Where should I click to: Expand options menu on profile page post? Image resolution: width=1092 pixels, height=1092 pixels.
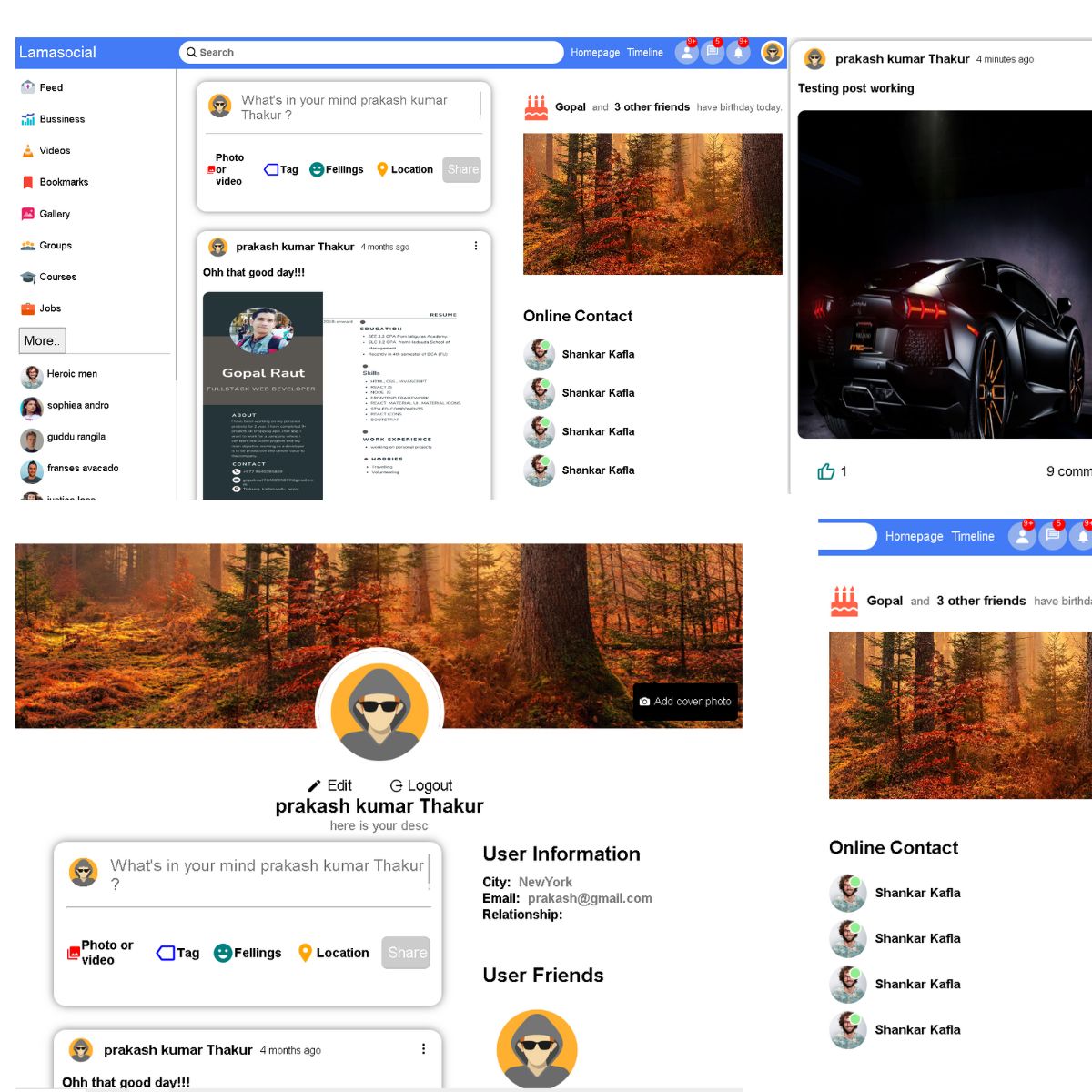[x=423, y=1049]
